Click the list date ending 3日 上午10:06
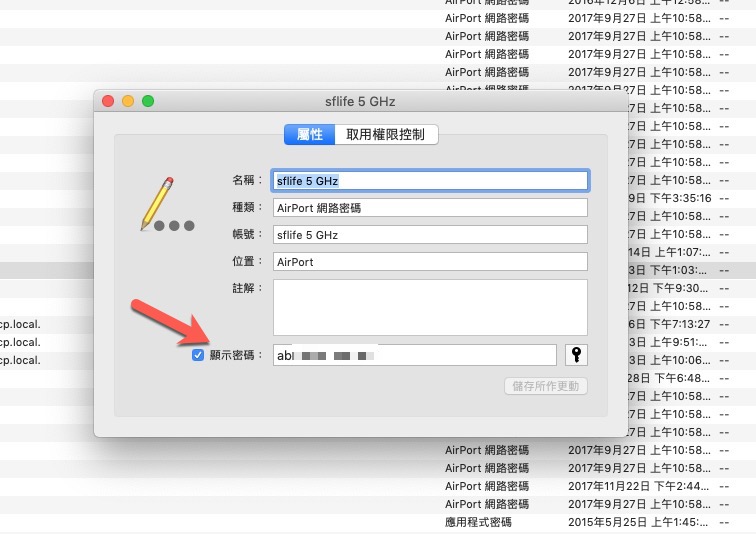 [x=669, y=360]
